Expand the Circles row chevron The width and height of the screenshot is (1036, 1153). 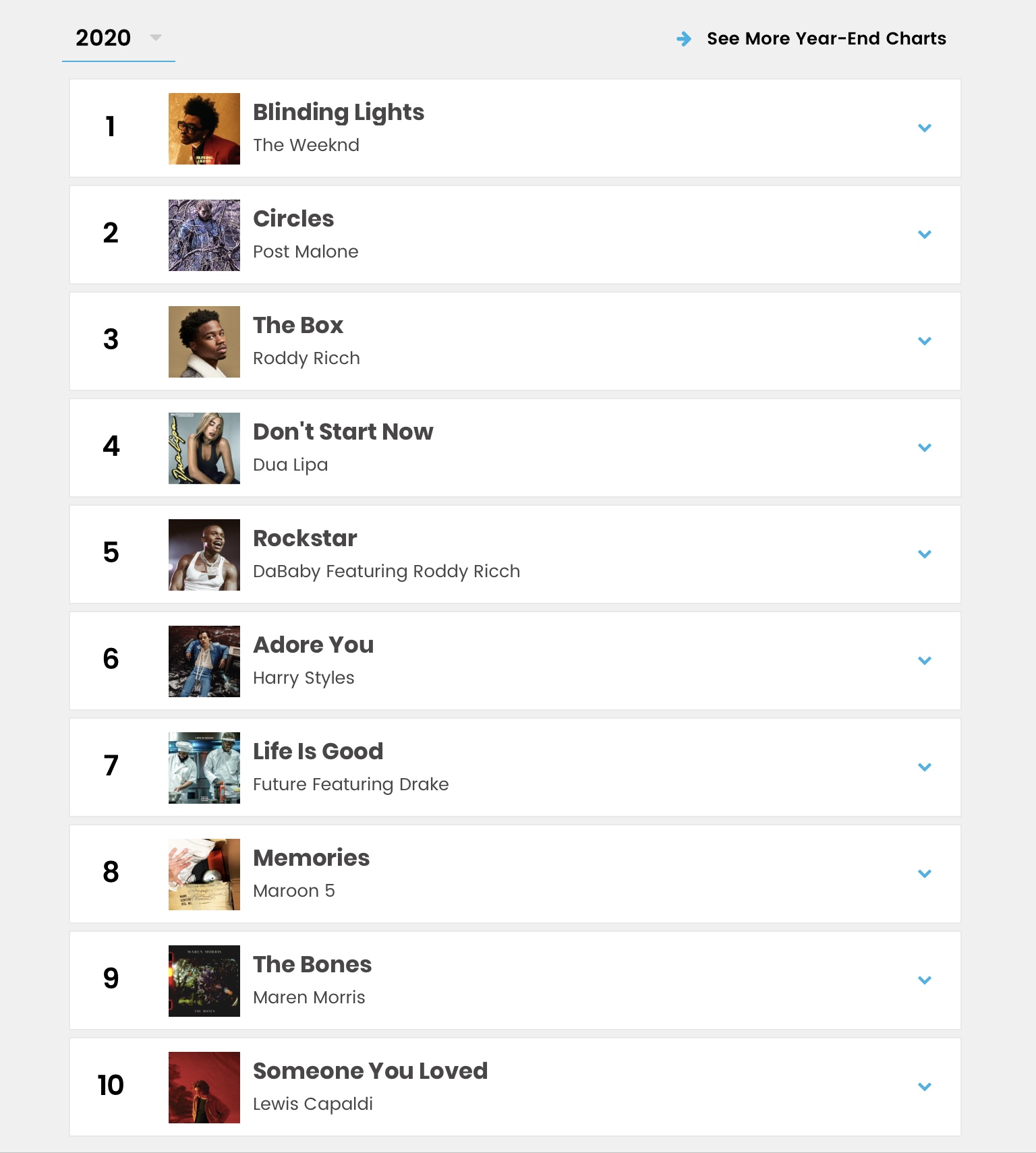(x=924, y=235)
